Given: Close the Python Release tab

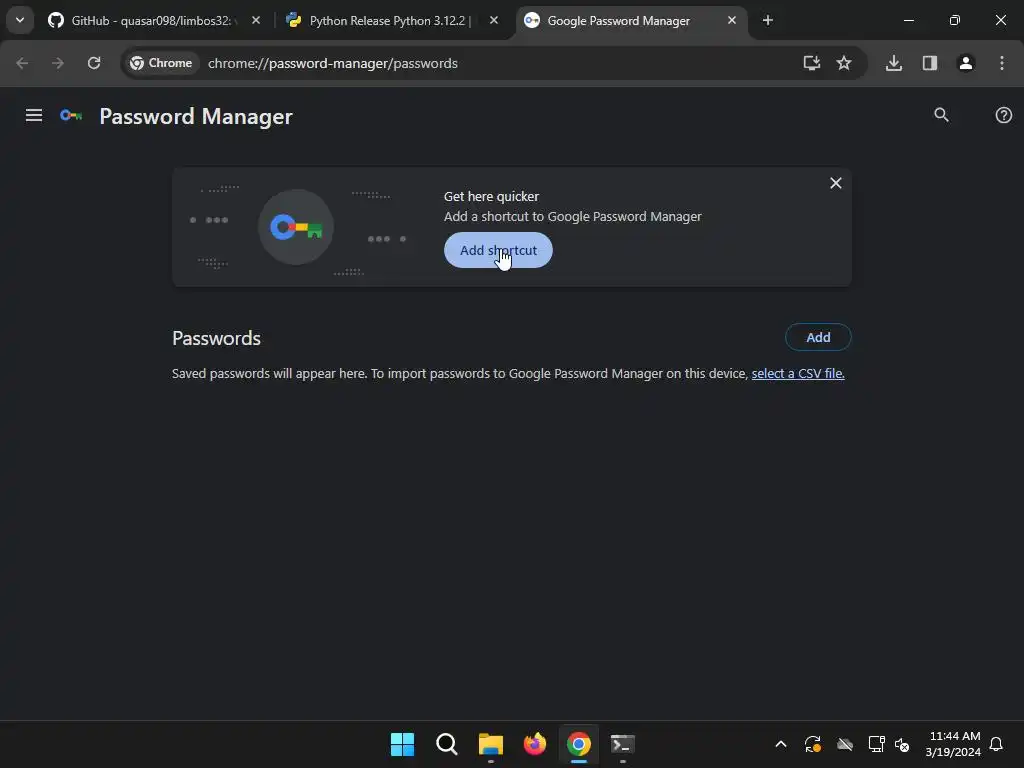Looking at the screenshot, I should (494, 21).
